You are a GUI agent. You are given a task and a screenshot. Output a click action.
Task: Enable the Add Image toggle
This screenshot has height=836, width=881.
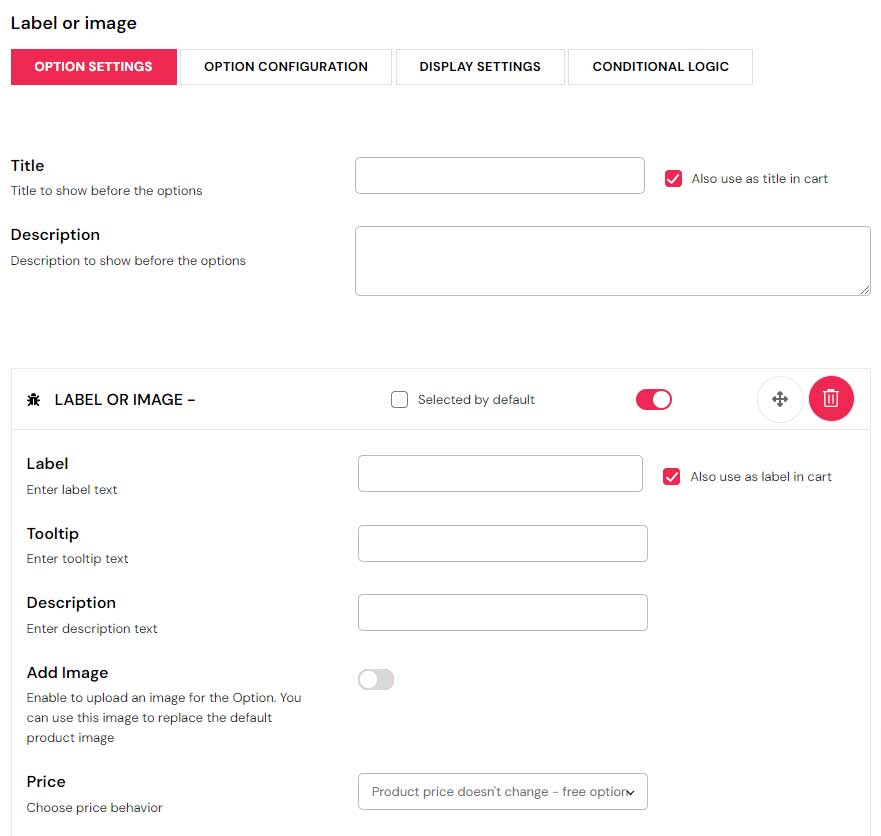click(376, 680)
